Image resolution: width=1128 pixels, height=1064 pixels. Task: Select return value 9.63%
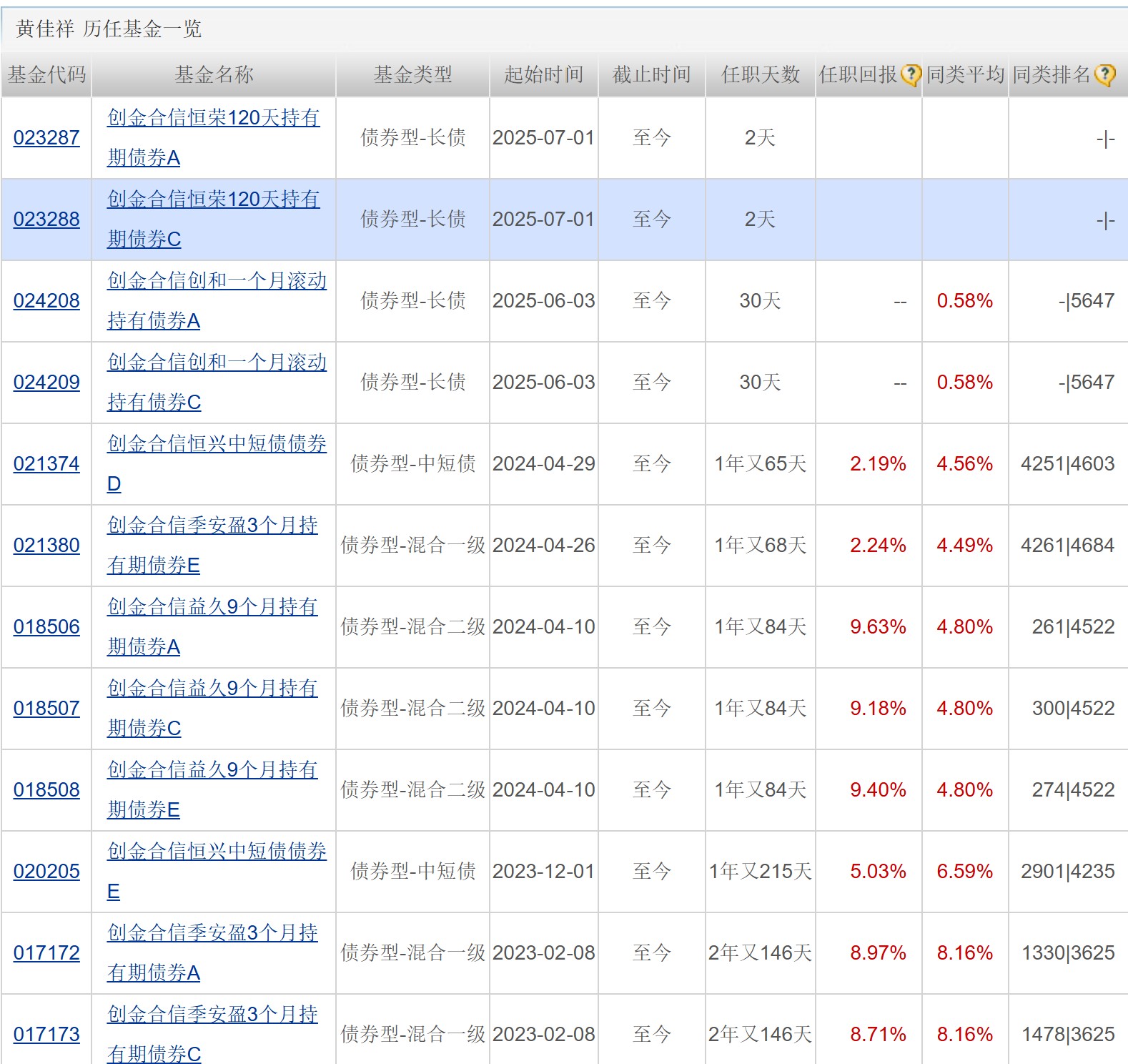tap(878, 626)
